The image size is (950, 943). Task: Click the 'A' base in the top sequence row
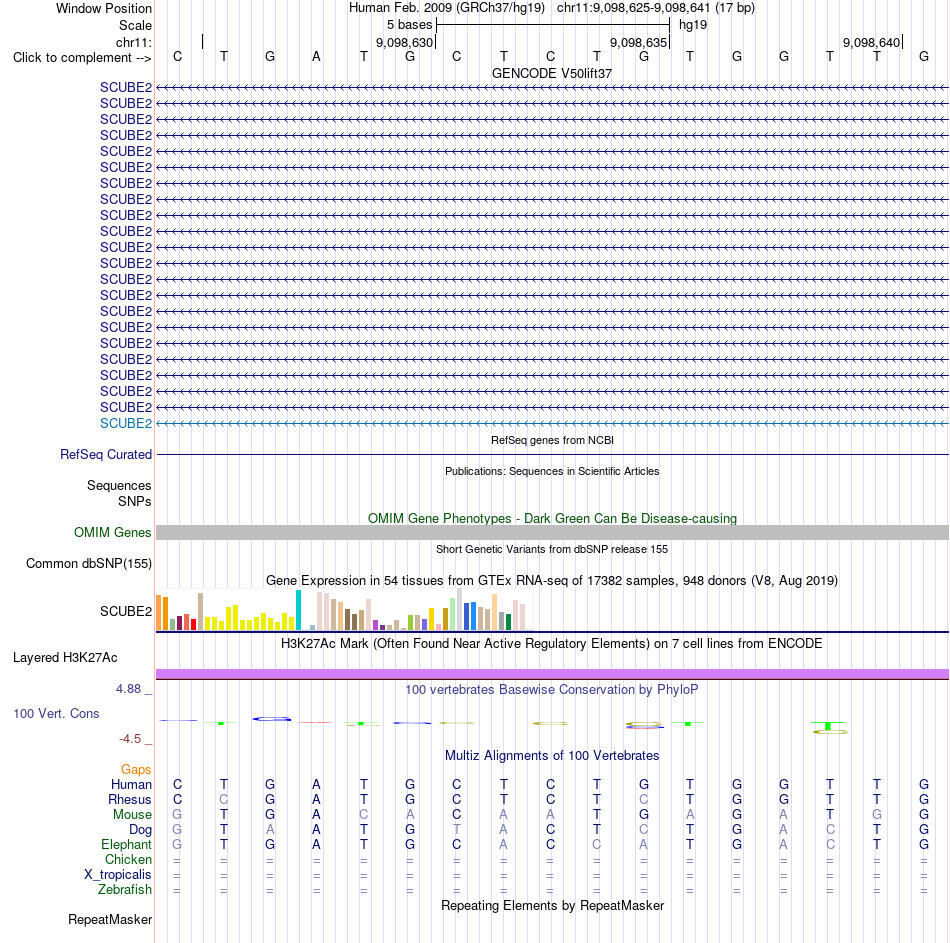[x=316, y=57]
